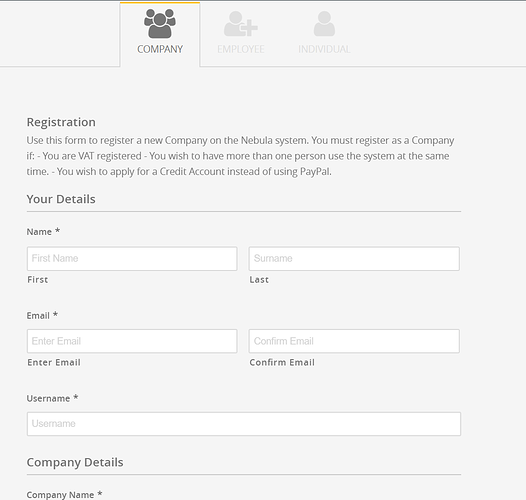Click the Name * field label
The height and width of the screenshot is (500, 526).
[43, 232]
